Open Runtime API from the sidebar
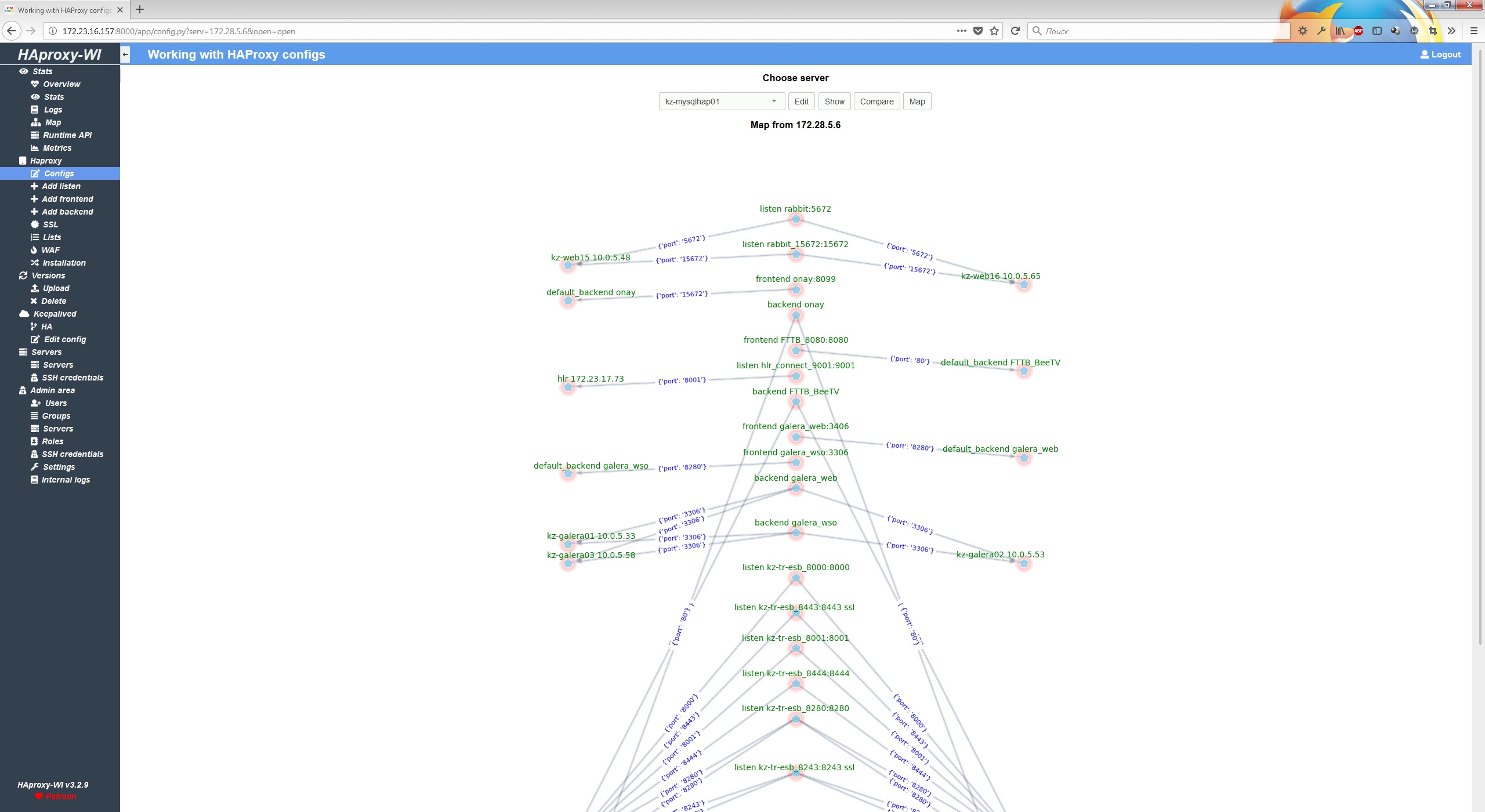 click(67, 135)
